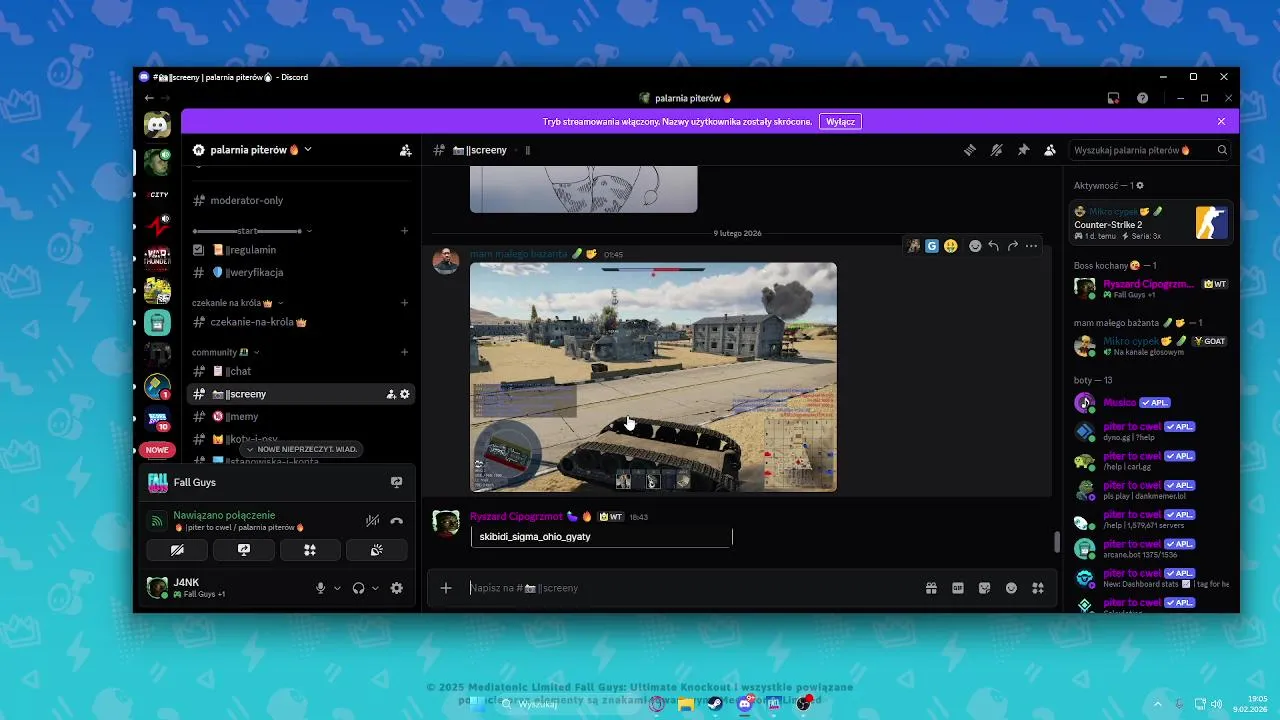1280x720 pixels.
Task: Click the add reaction emoji icon on message
Action: coord(975,246)
